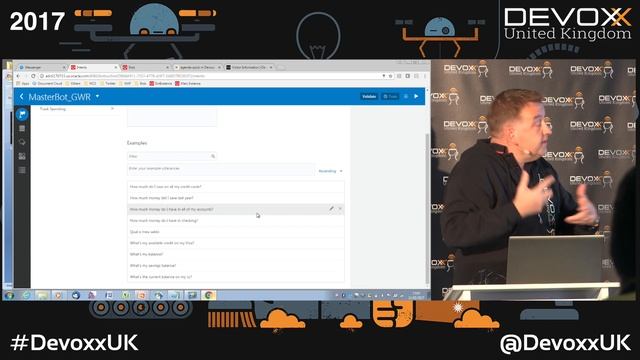The image size is (640, 360).
Task: Select utterance about current balance on cc
Action: 236,277
